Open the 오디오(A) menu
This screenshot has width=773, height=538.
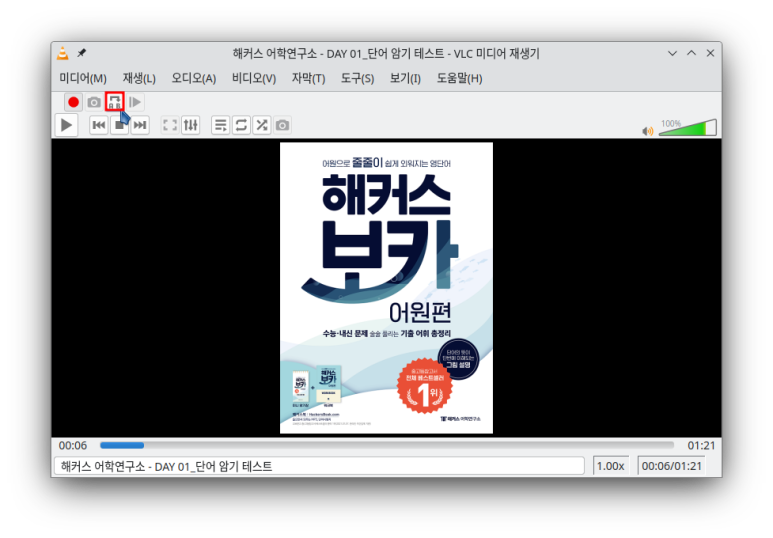click(194, 78)
